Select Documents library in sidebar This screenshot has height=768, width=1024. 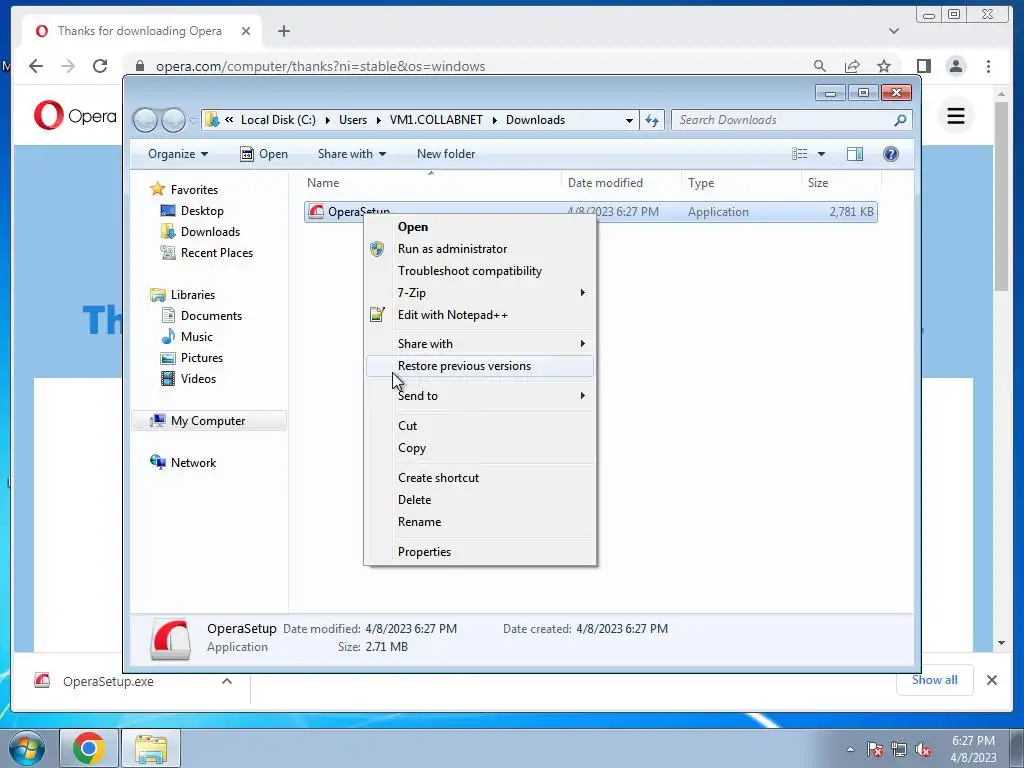[x=211, y=316]
